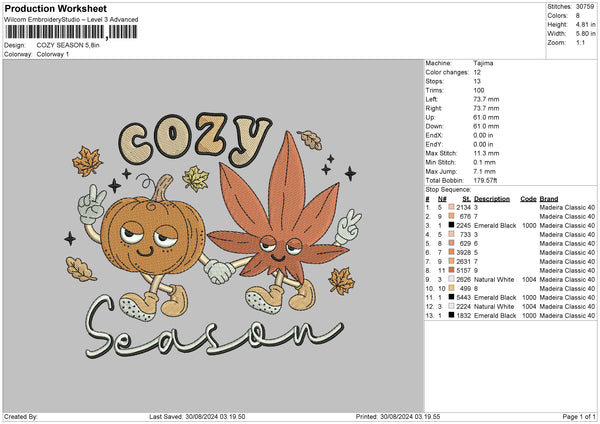
Task: Click the leaf character's peace sign hand
Action: (x=349, y=227)
